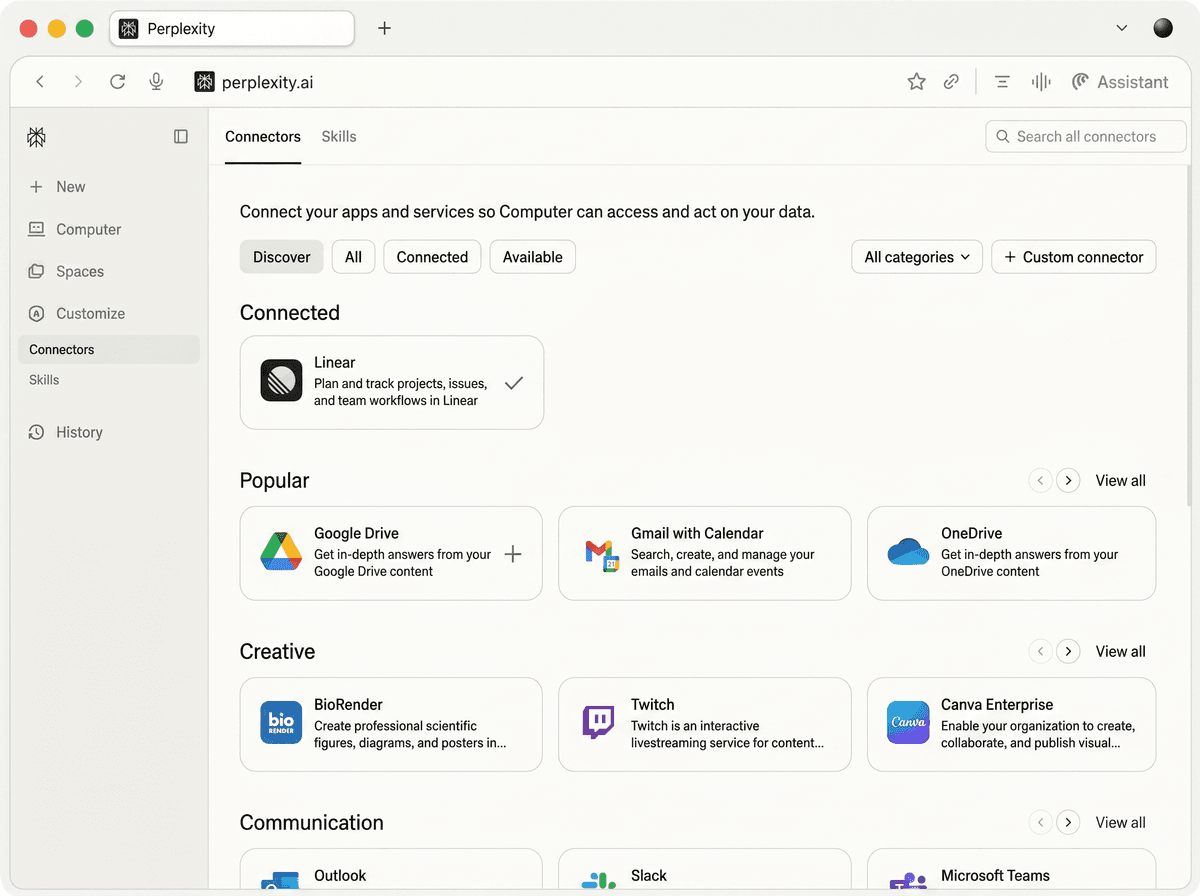The image size is (1200, 896).
Task: Click the voice waveform icon
Action: 1041,82
